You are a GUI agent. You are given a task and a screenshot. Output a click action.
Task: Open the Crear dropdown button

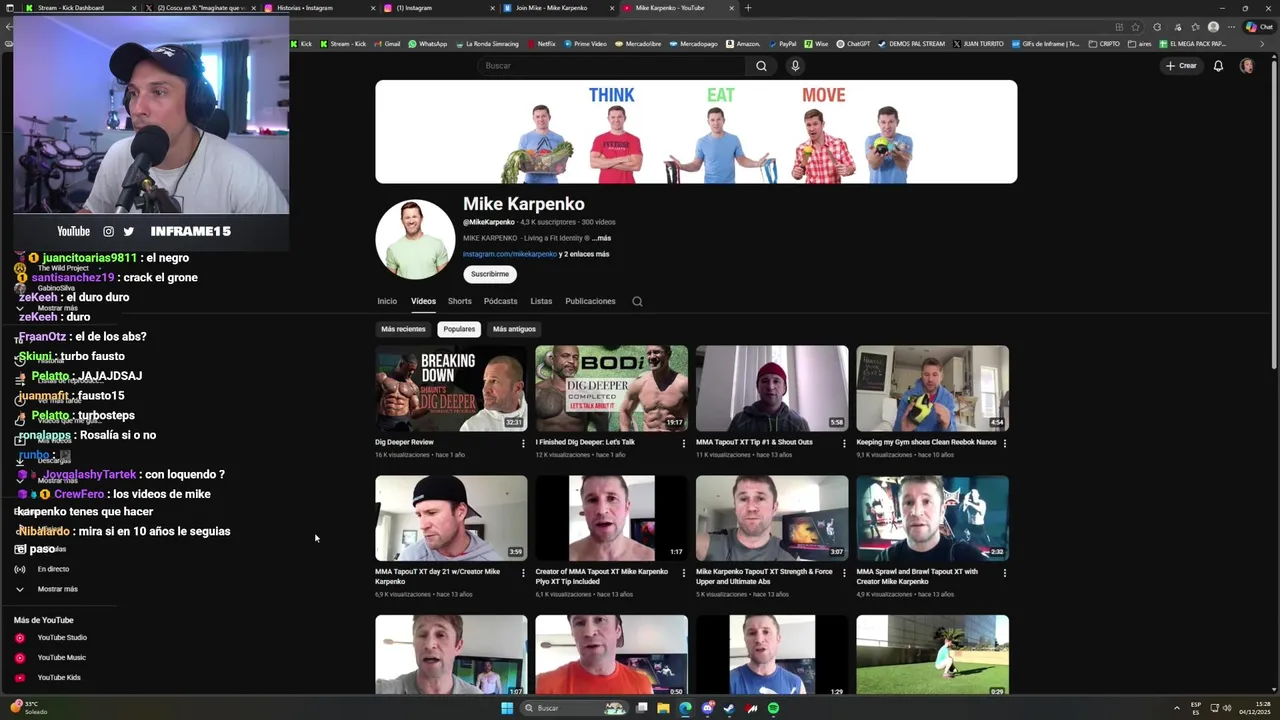pyautogui.click(x=1181, y=66)
